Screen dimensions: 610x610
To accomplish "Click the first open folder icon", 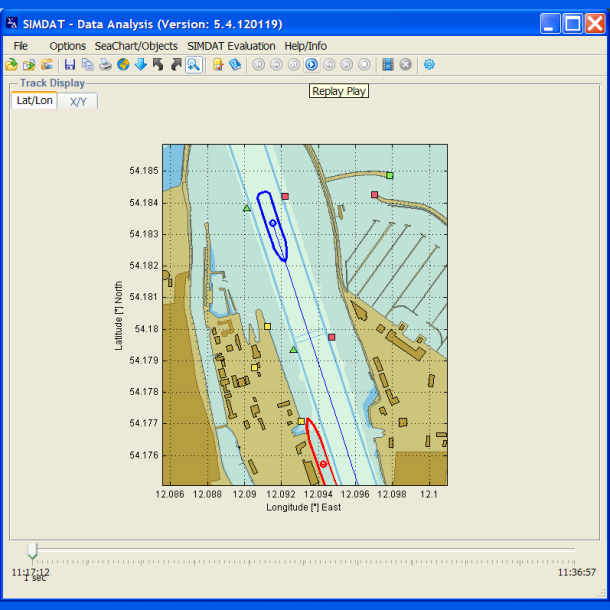I will (x=11, y=65).
